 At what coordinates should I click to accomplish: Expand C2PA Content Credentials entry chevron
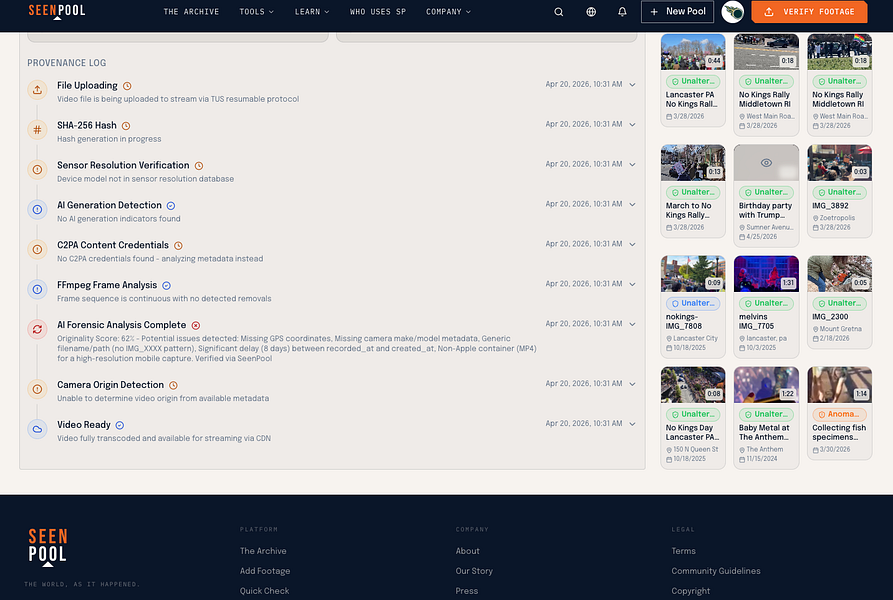[x=632, y=244]
